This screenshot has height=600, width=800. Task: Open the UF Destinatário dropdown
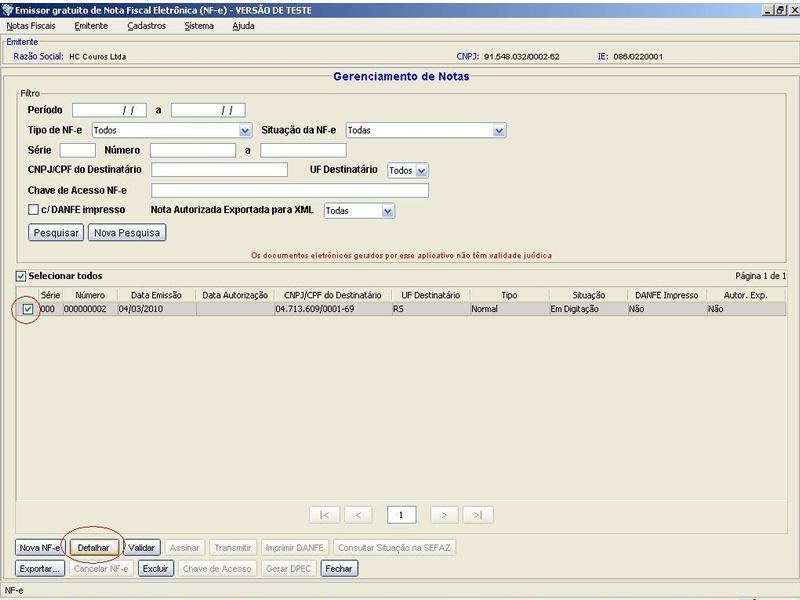tap(421, 170)
